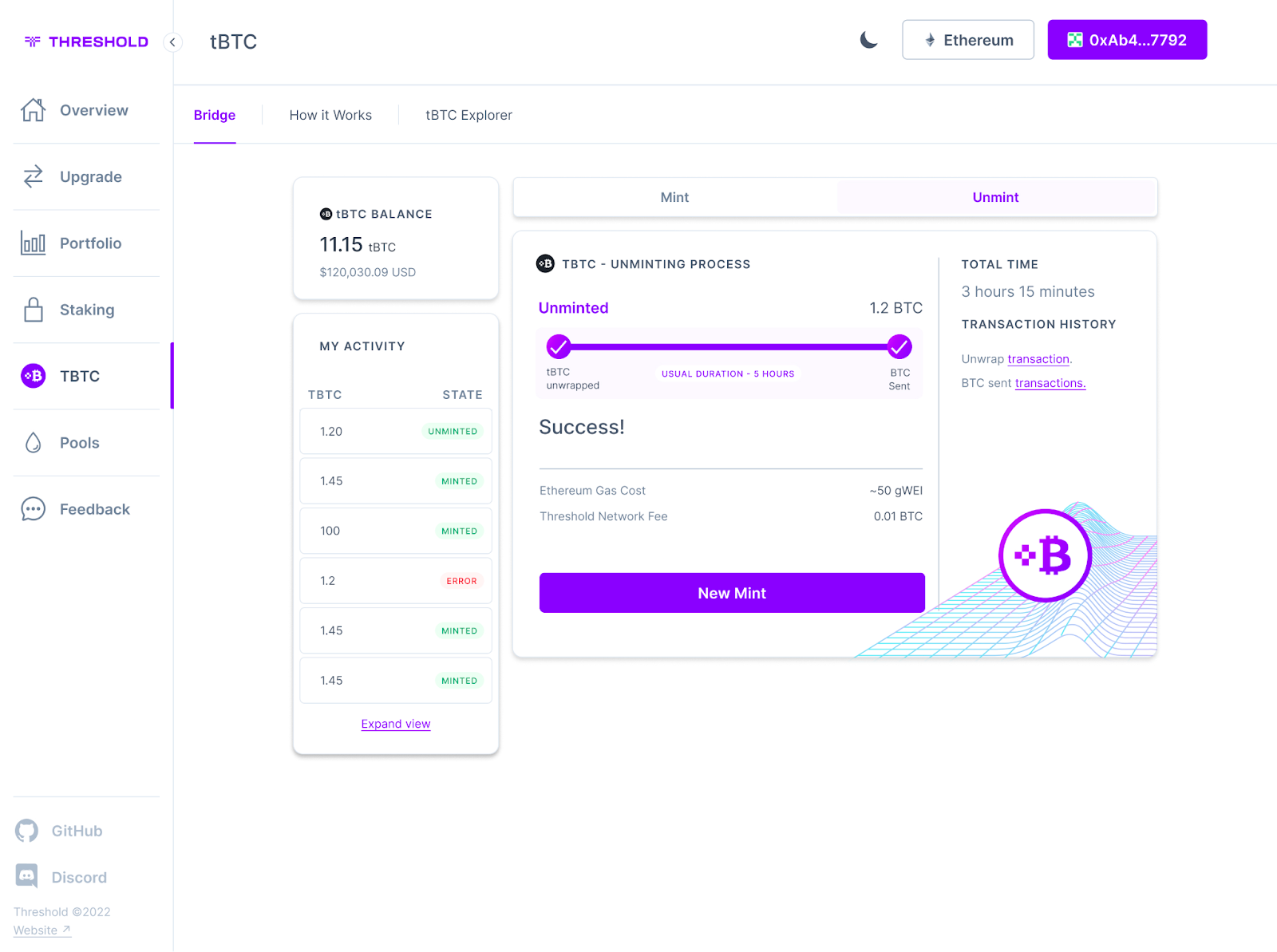
Task: Click the large purple Bitcoin illustration
Action: pyautogui.click(x=1045, y=555)
